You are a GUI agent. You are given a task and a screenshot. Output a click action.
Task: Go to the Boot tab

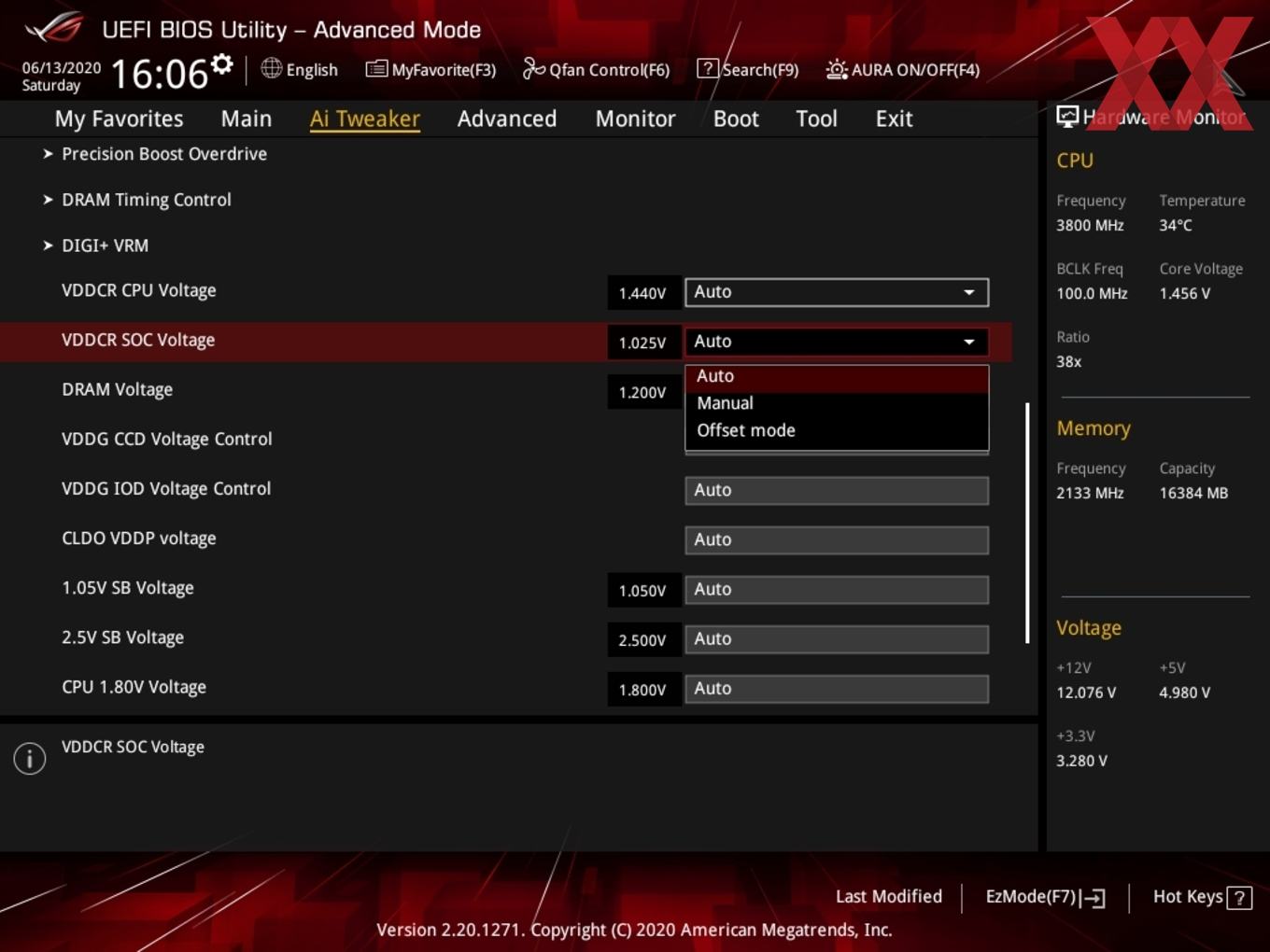[736, 119]
